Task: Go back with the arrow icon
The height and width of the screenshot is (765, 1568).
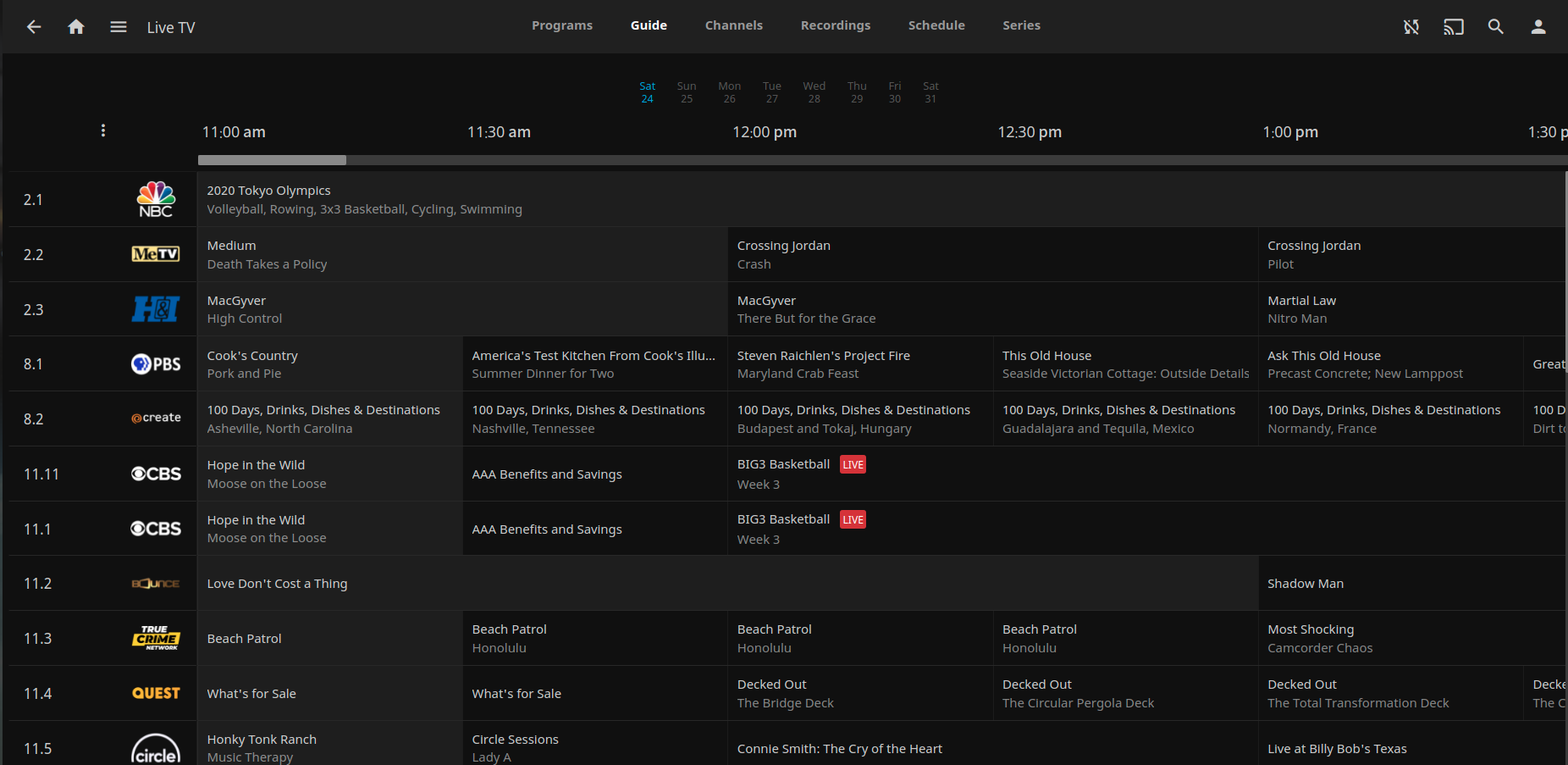Action: (34, 27)
